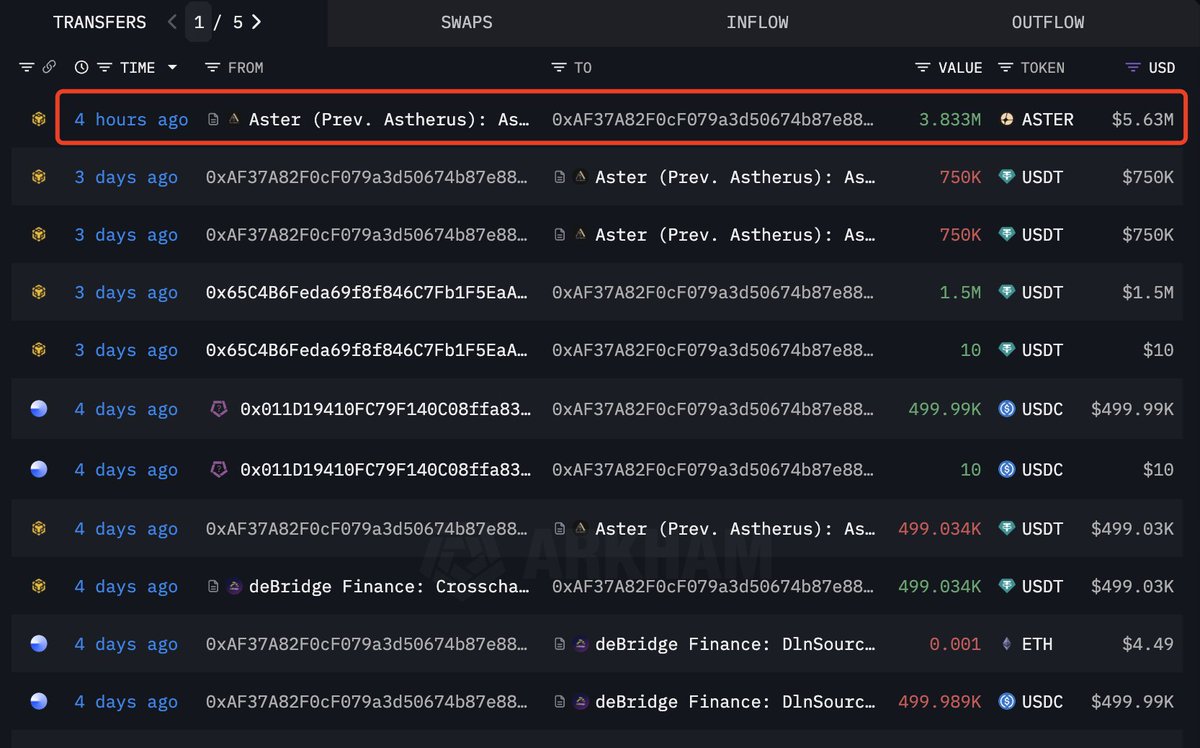Click the 0.001 red value
Screen dimensions: 1200x748
(955, 644)
